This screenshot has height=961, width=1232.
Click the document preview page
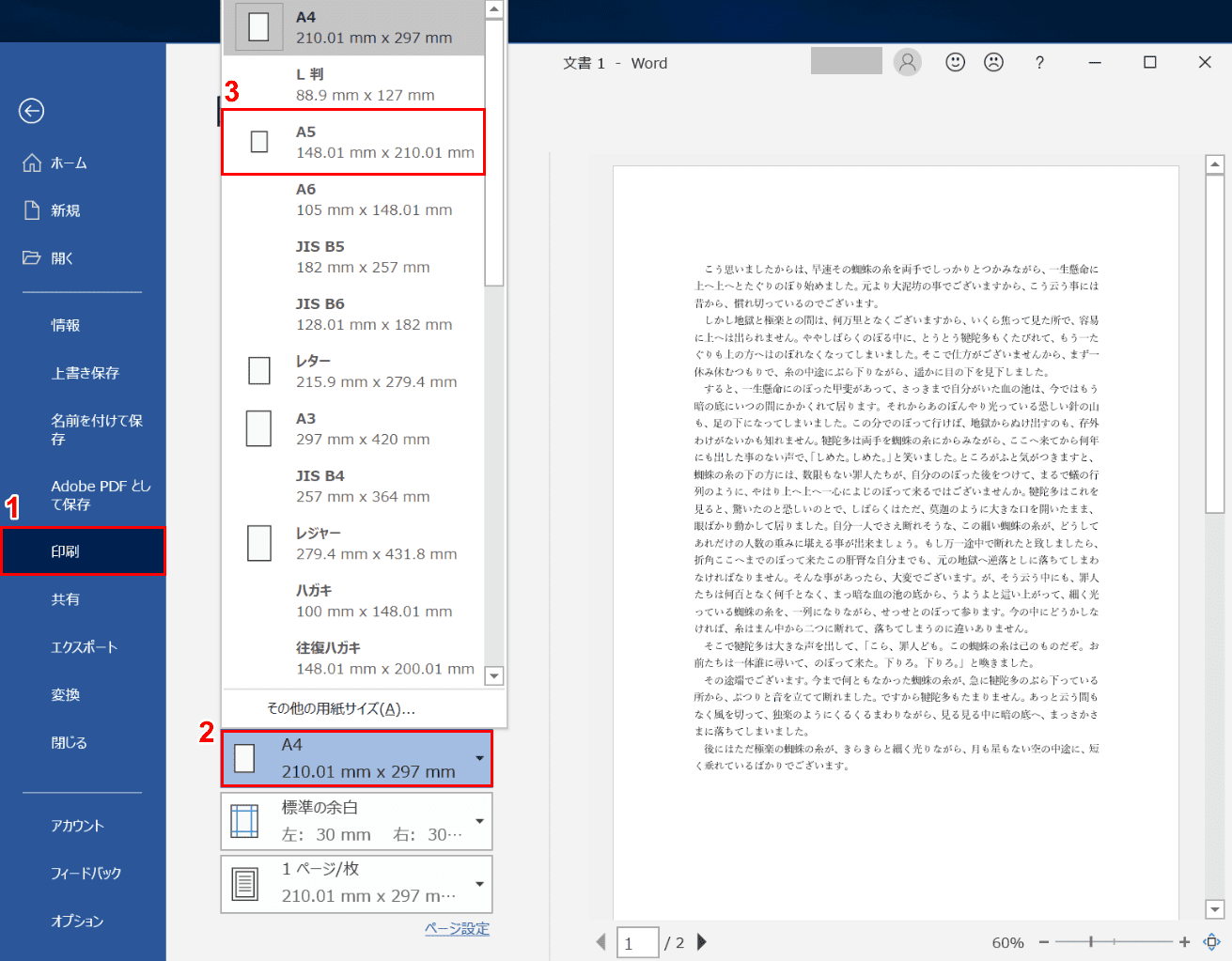coord(896,543)
